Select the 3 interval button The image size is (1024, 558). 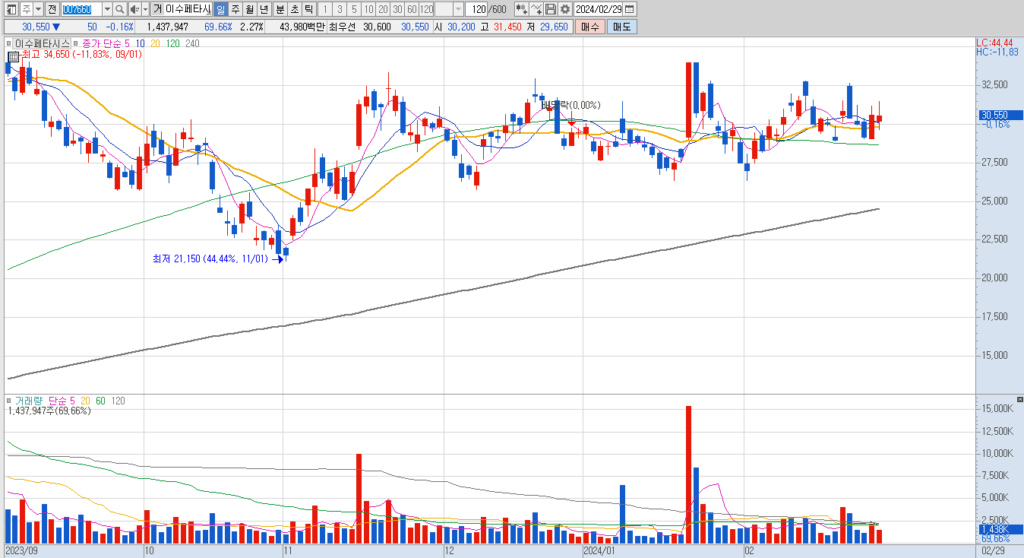(339, 9)
